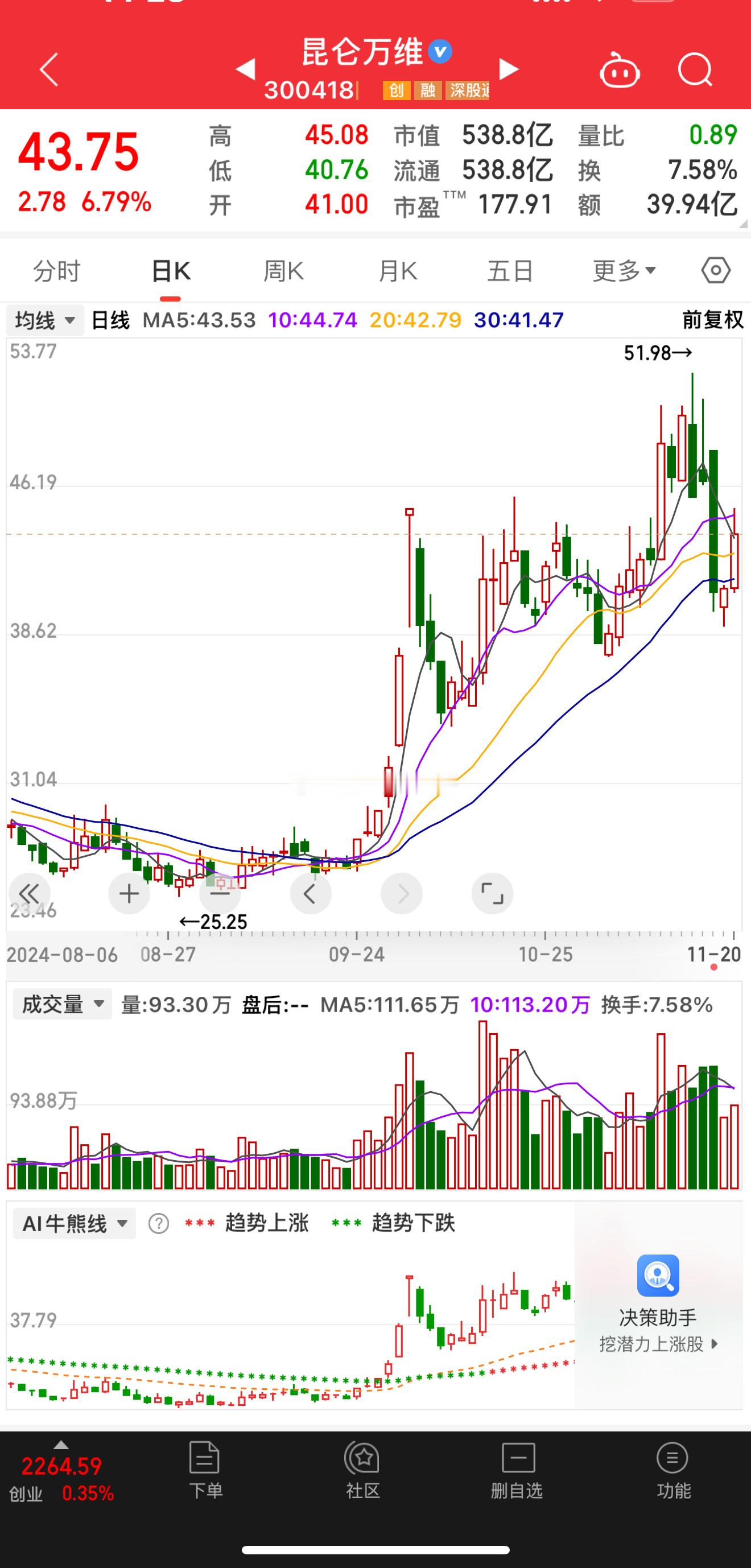Viewport: 751px width, 1568px height.
Task: Tap the 25.25 low marker
Action: [x=213, y=922]
